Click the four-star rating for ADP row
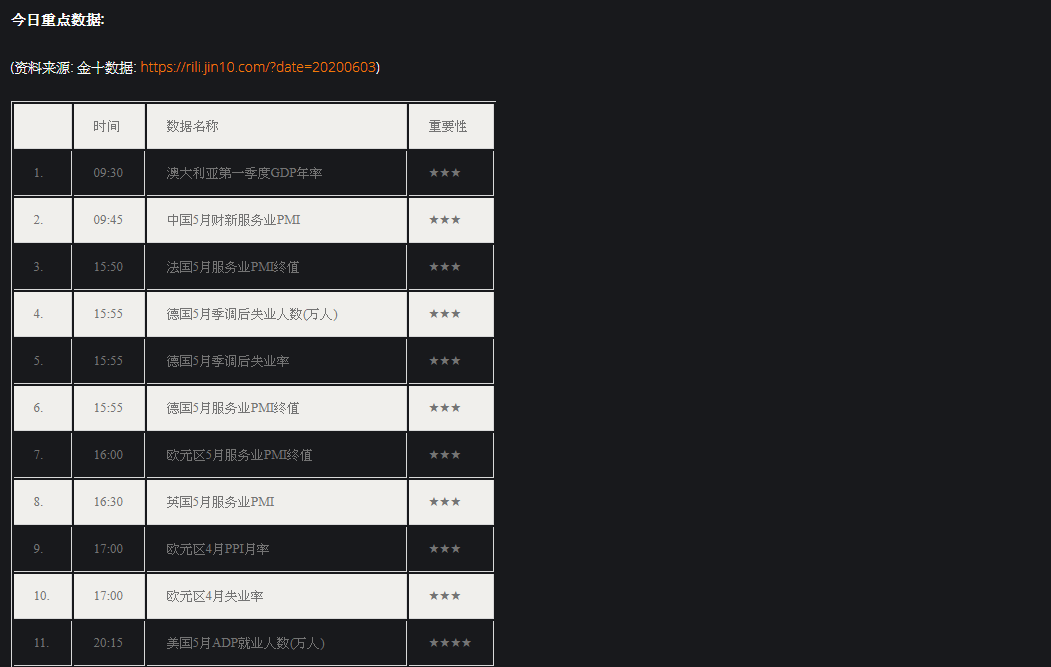This screenshot has width=1051, height=667. (450, 642)
